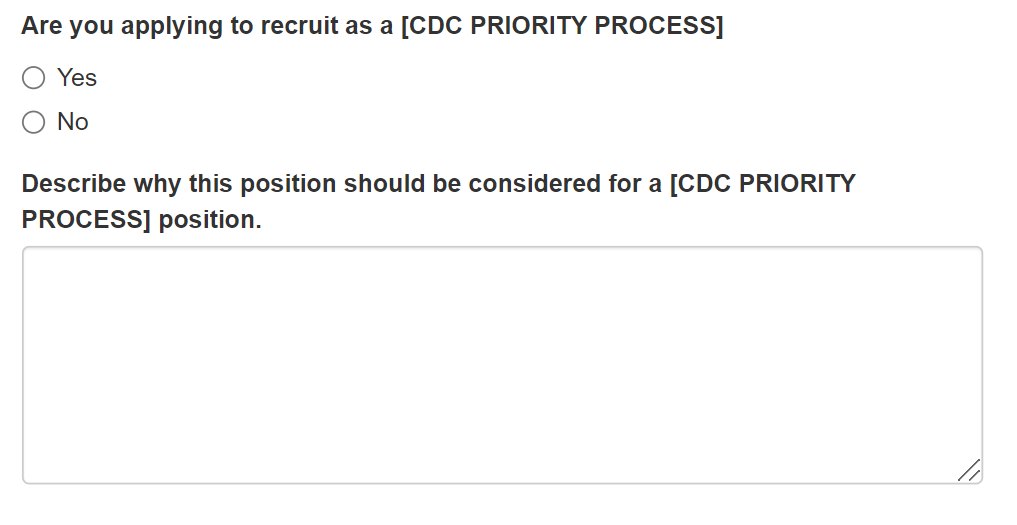This screenshot has height=525, width=1017.
Task: Click '[CDC PRIORITY PROCESS]' in the first question
Action: (561, 26)
